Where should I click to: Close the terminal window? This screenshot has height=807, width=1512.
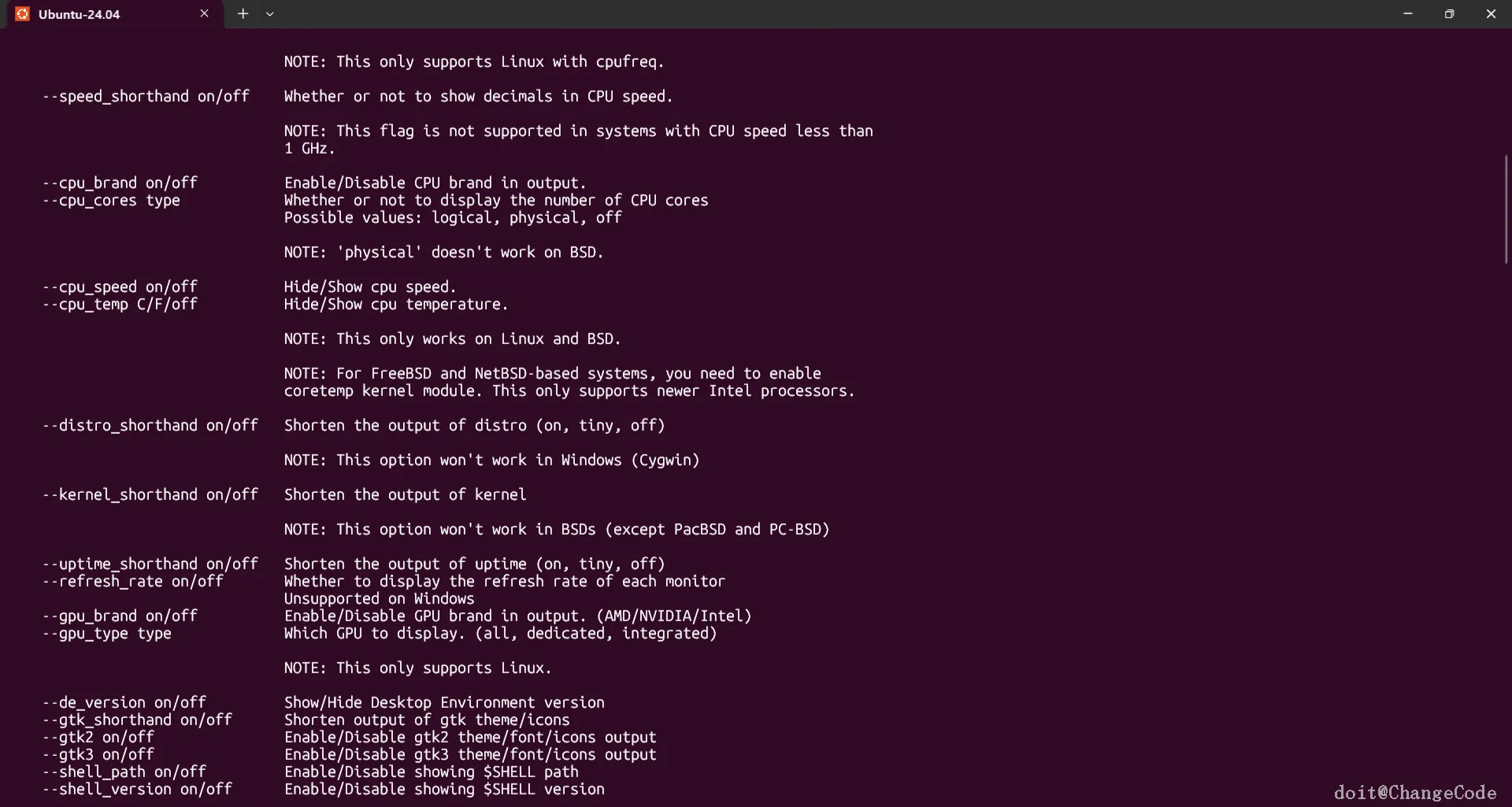pyautogui.click(x=1491, y=13)
